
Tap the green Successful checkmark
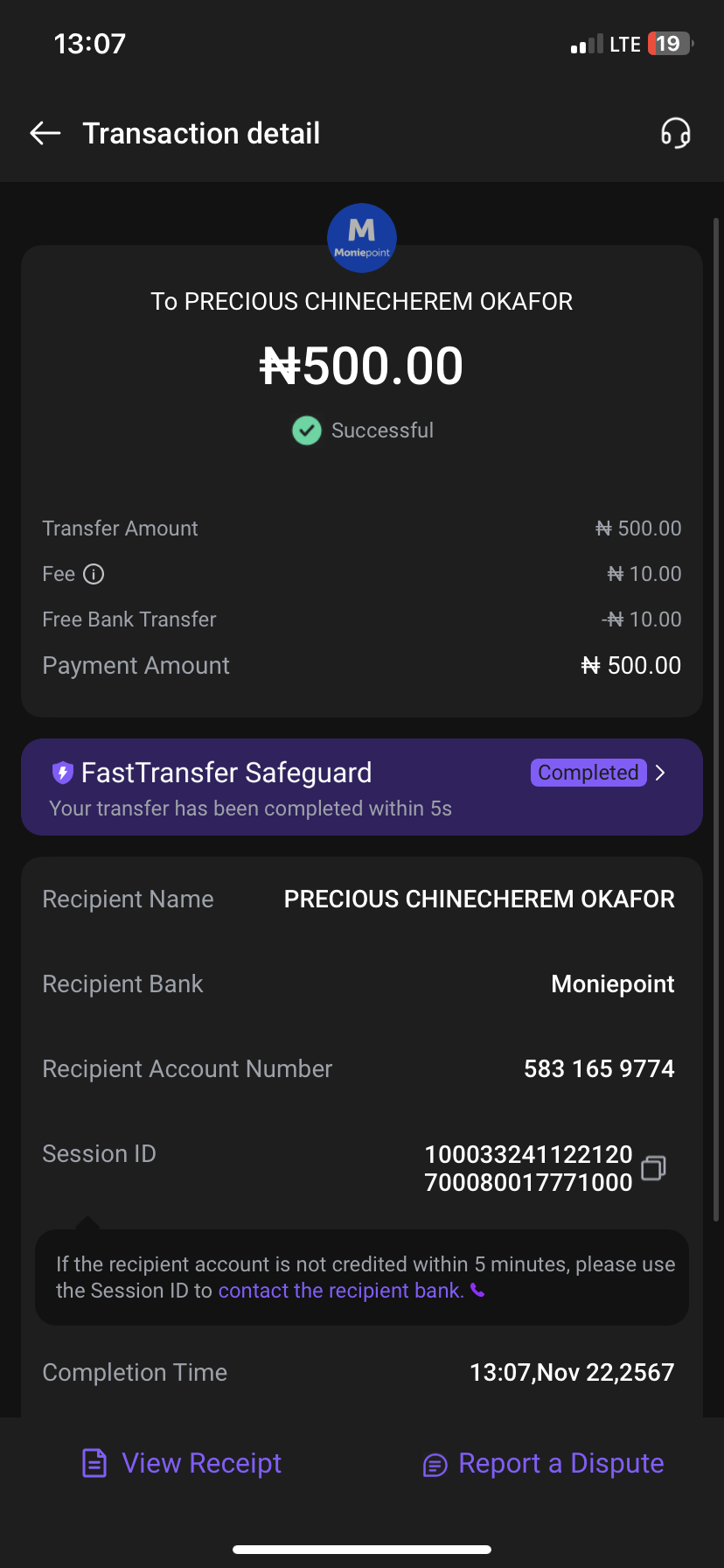coord(307,430)
